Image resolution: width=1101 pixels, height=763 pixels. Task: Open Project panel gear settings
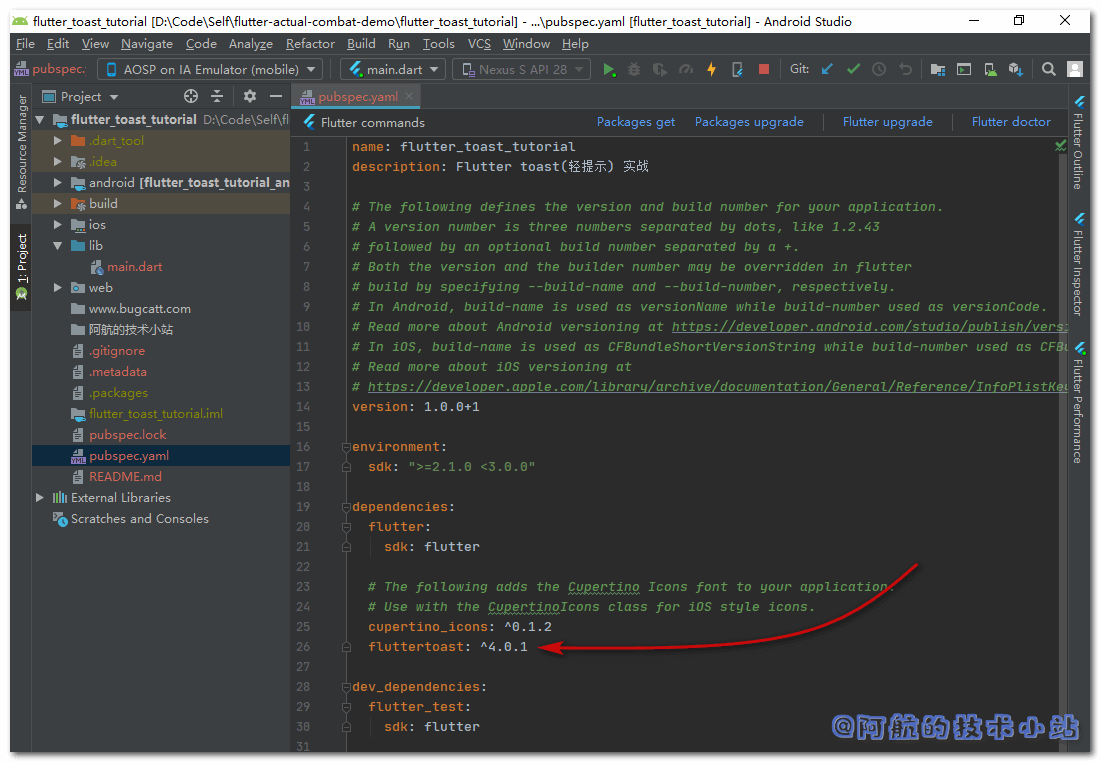pyautogui.click(x=250, y=96)
